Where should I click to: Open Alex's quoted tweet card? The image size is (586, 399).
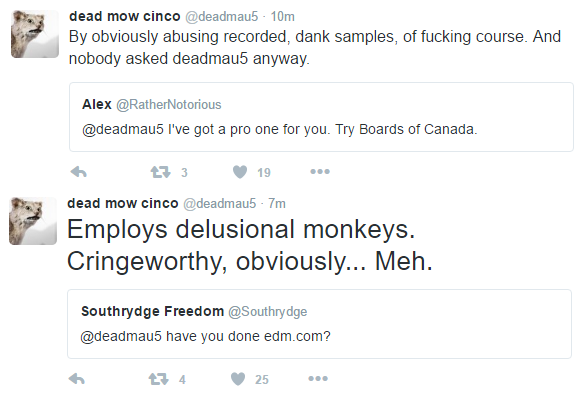click(x=321, y=117)
